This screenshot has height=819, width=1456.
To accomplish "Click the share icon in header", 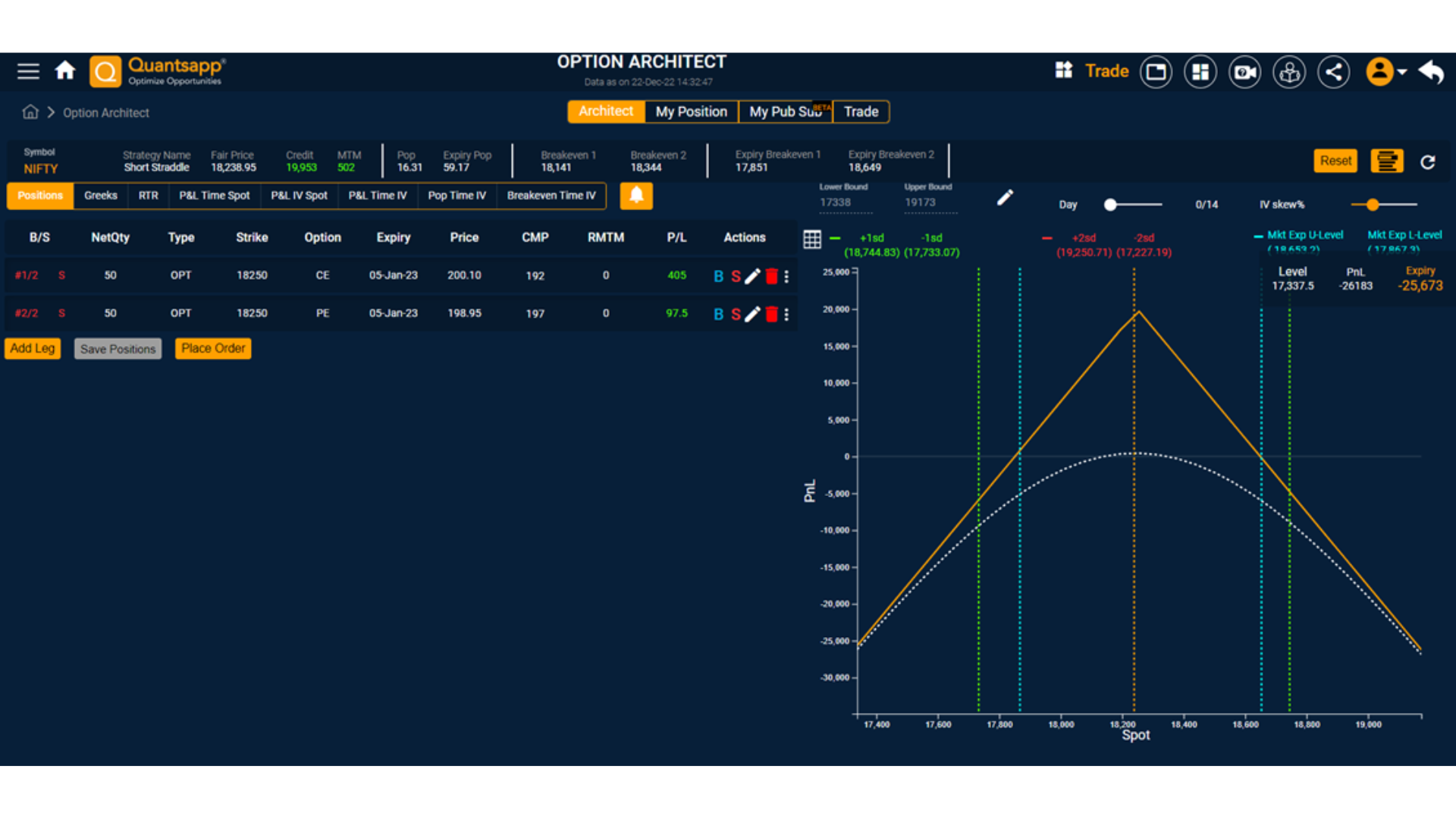I will click(x=1333, y=72).
